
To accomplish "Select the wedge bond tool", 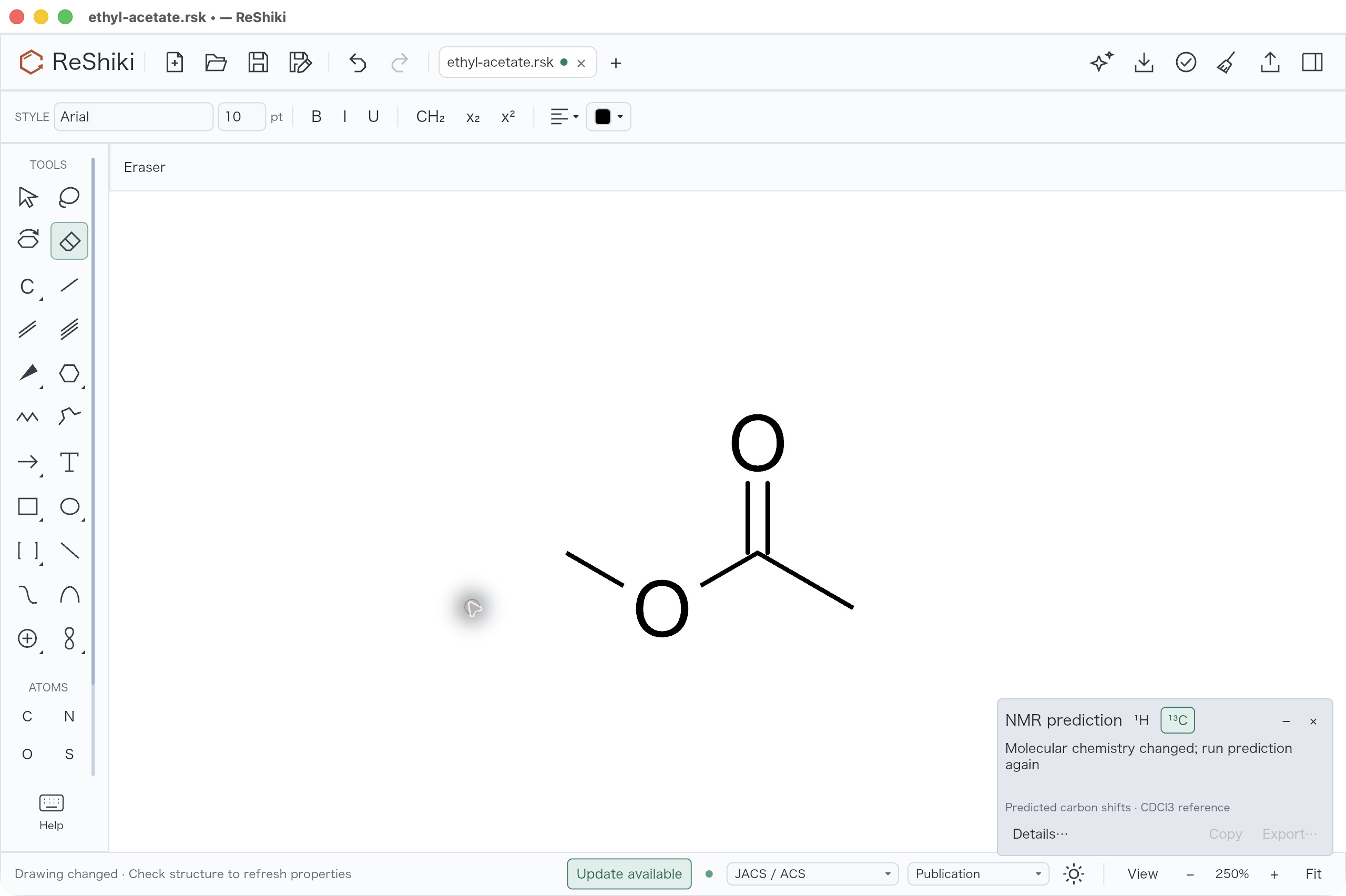I will tap(27, 373).
